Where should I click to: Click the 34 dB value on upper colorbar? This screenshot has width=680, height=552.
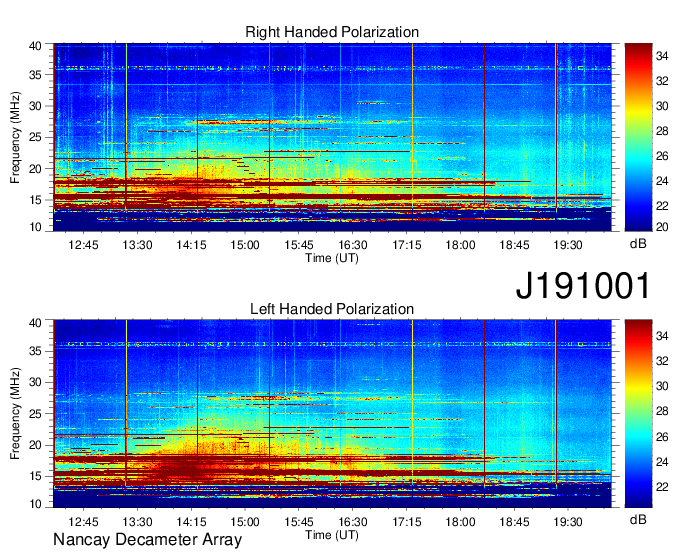point(662,56)
